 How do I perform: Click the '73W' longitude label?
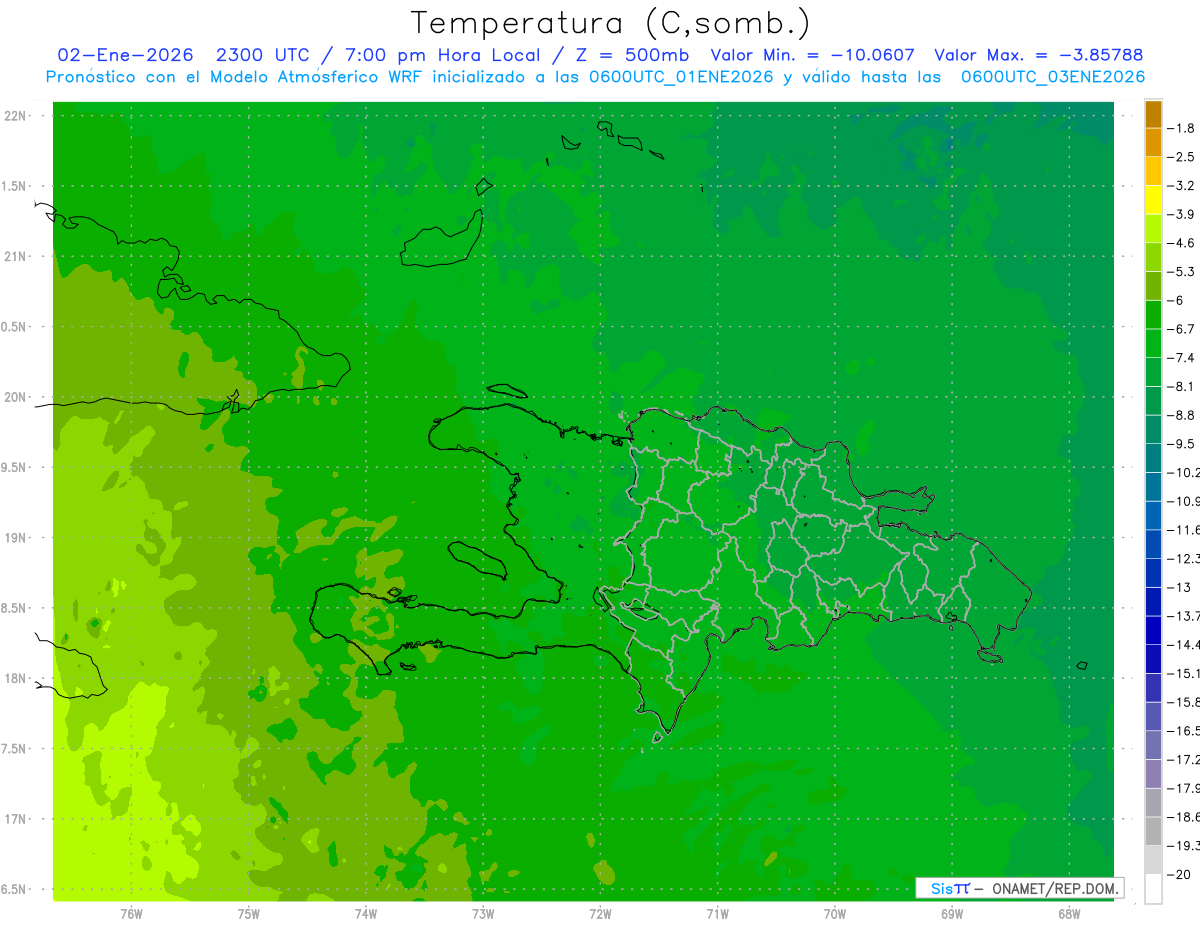(483, 913)
